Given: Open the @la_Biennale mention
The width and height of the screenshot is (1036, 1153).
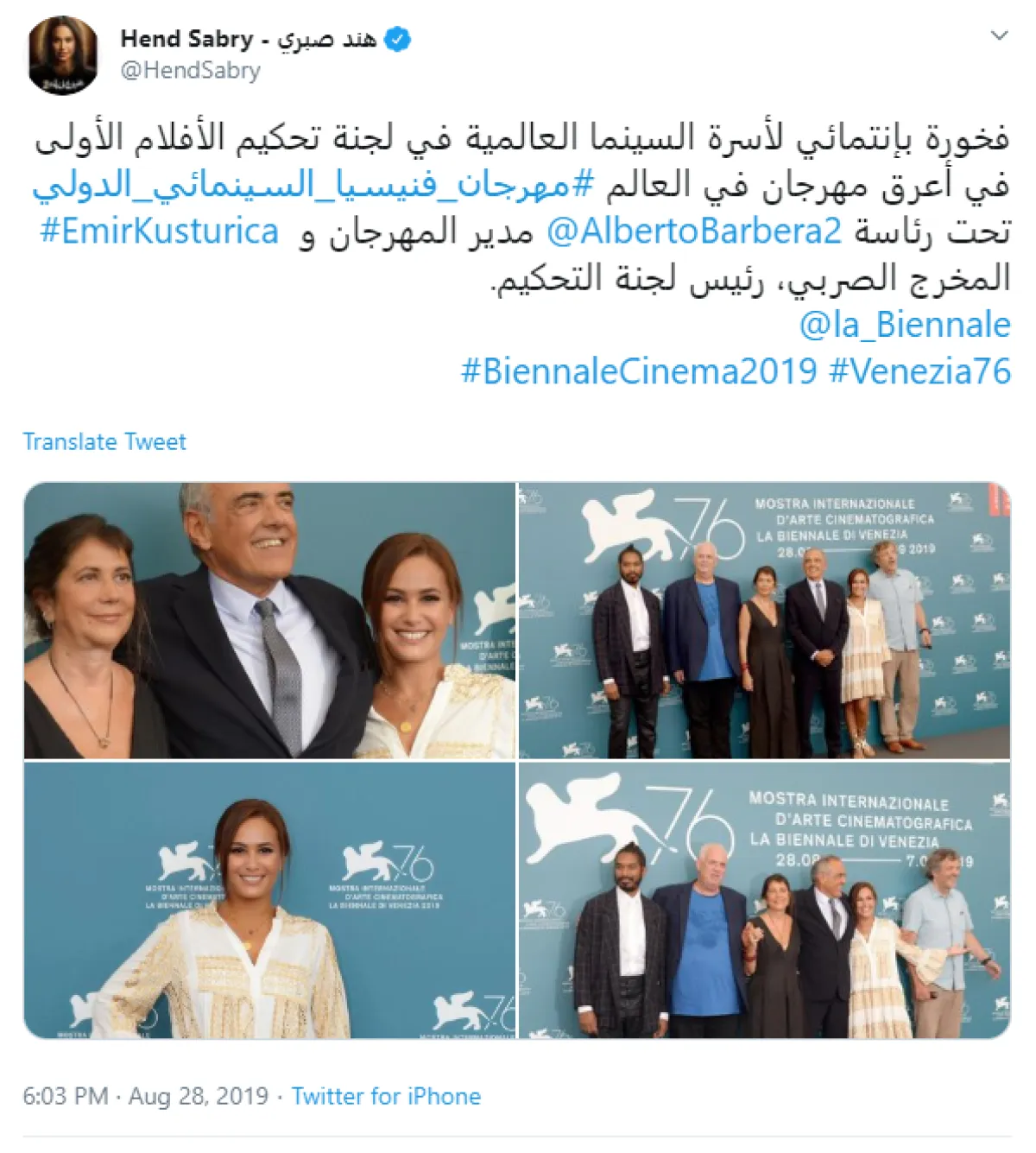Looking at the screenshot, I should point(905,325).
